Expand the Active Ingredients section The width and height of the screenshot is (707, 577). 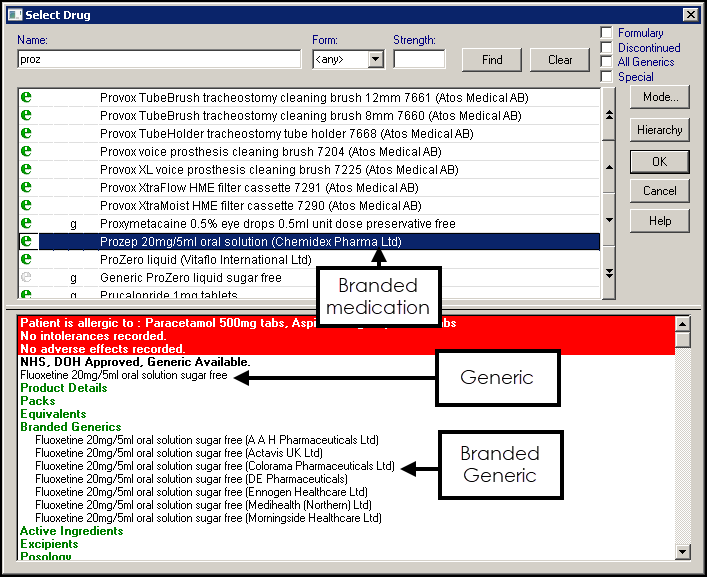coord(71,531)
